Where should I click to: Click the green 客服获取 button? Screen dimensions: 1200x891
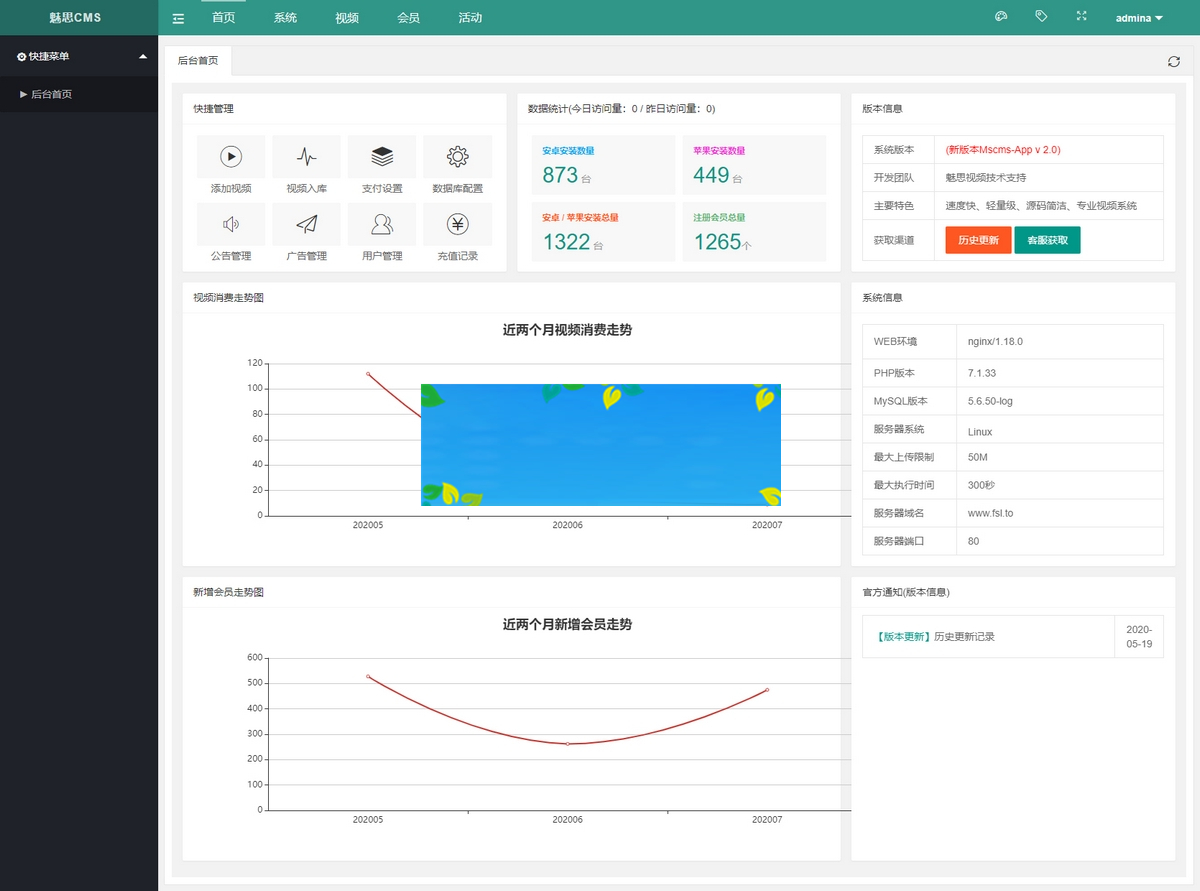pyautogui.click(x=1047, y=240)
